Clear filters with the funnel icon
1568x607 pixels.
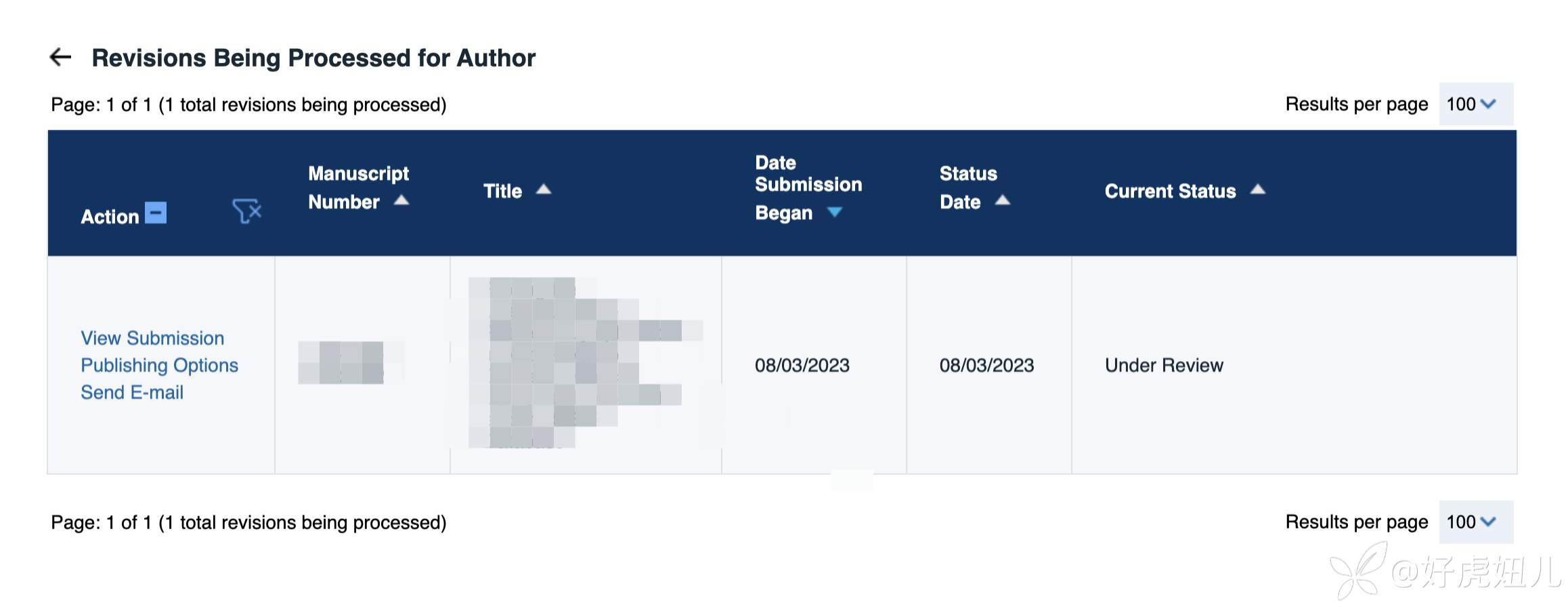[246, 211]
